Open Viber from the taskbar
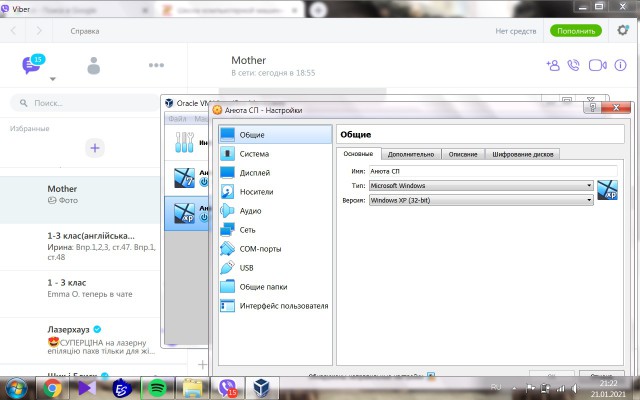 (227, 388)
